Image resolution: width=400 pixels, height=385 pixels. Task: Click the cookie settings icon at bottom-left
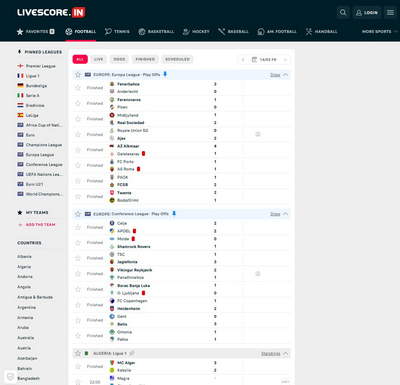click(10, 377)
